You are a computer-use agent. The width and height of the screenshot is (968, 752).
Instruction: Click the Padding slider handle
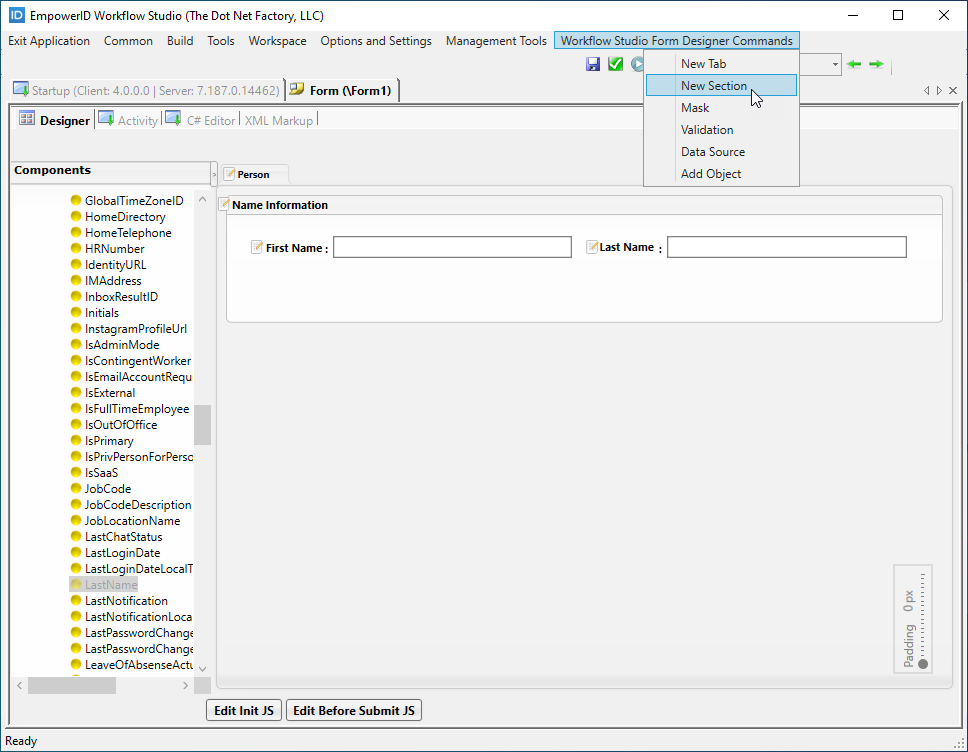click(x=922, y=664)
